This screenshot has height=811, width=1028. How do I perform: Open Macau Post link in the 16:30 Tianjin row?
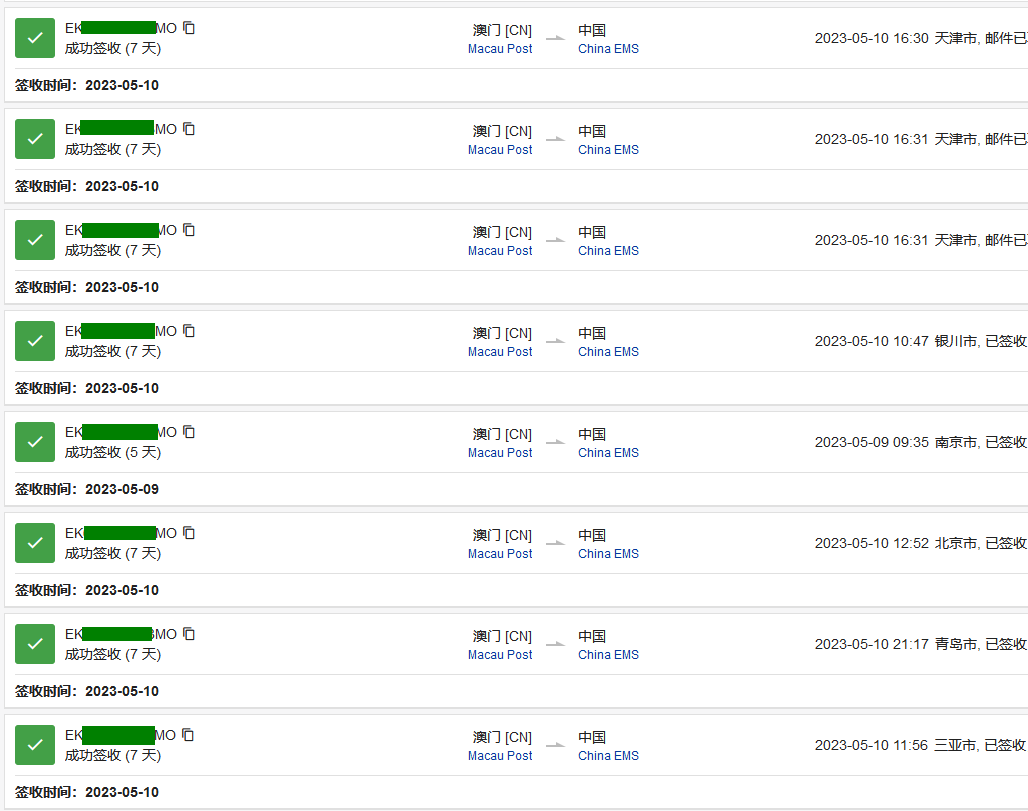click(500, 49)
